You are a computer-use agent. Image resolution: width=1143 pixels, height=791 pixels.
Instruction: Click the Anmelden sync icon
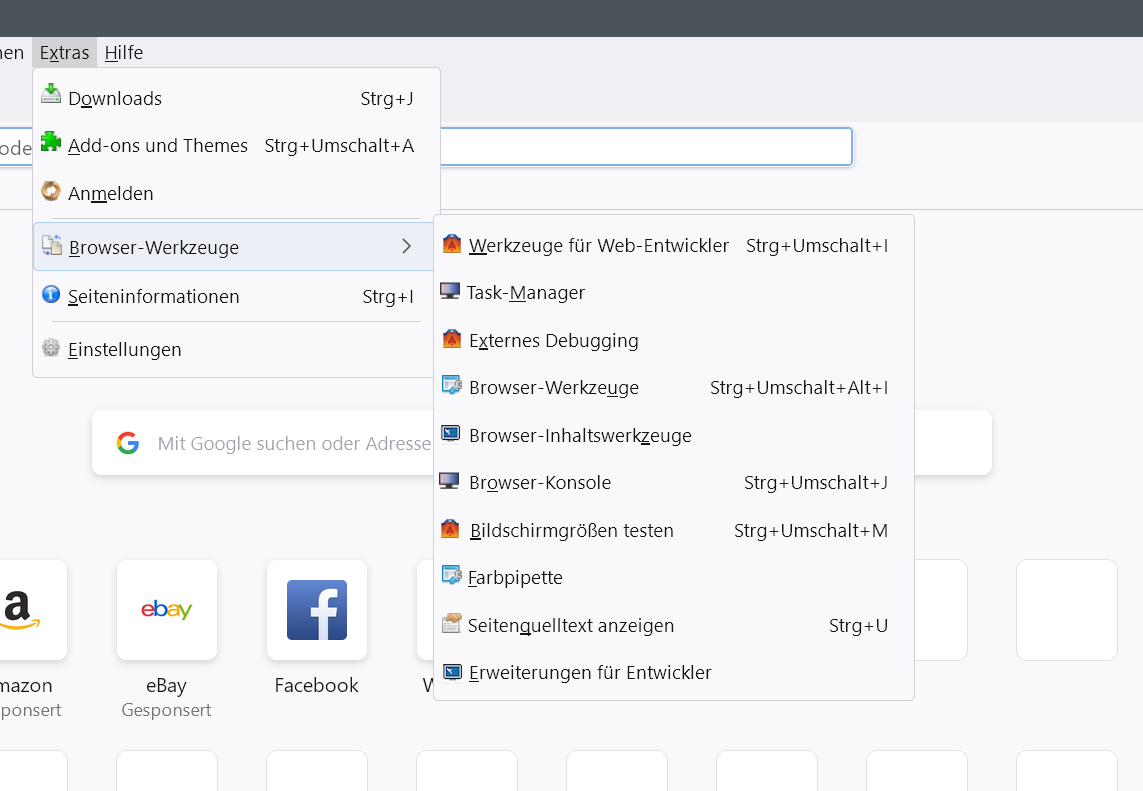click(x=51, y=191)
